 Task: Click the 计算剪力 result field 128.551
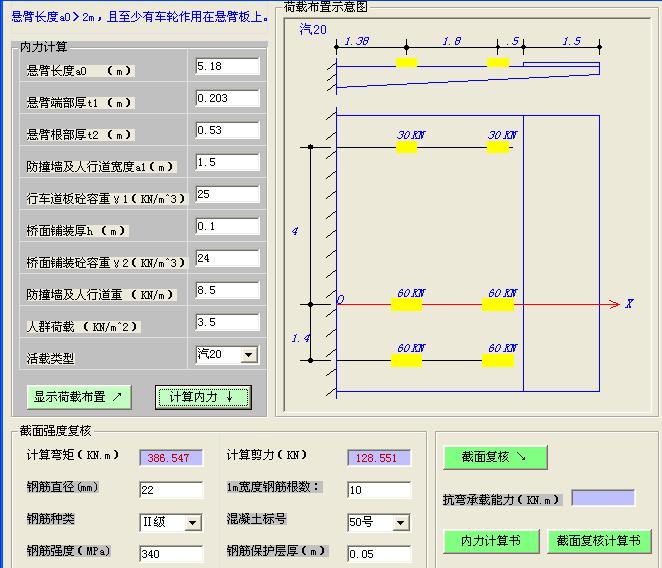point(379,458)
